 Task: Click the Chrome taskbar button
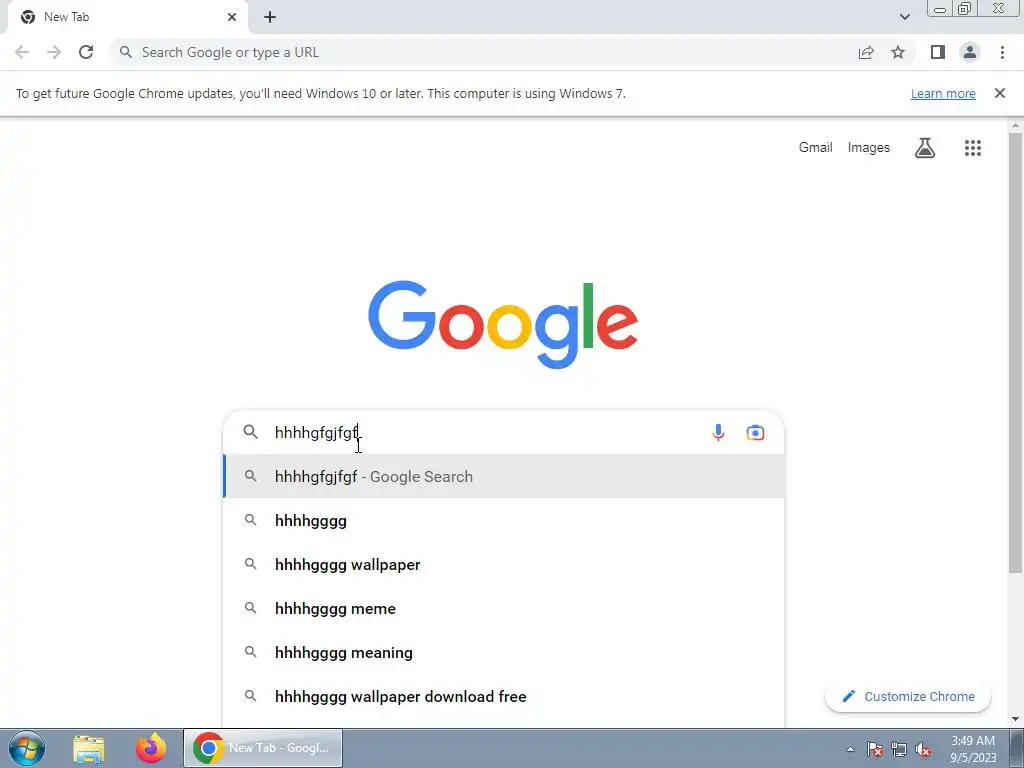pyautogui.click(x=263, y=748)
